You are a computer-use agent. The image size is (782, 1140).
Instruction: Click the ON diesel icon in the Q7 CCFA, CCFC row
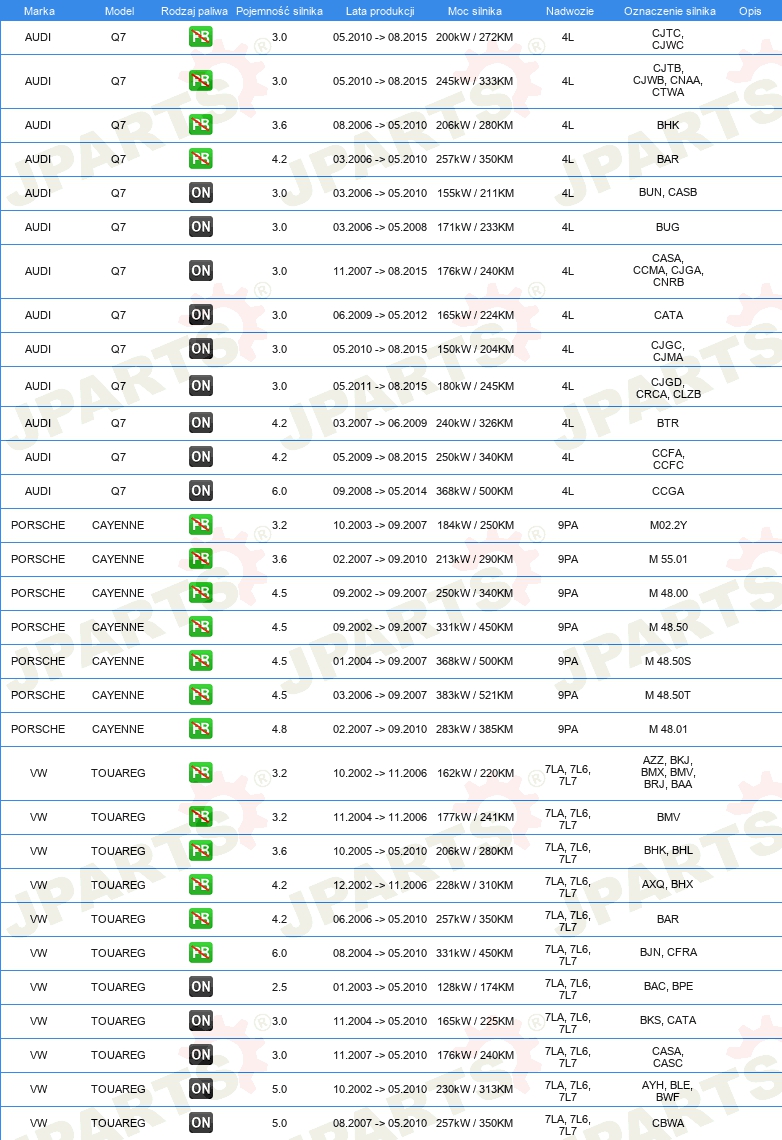pyautogui.click(x=201, y=457)
